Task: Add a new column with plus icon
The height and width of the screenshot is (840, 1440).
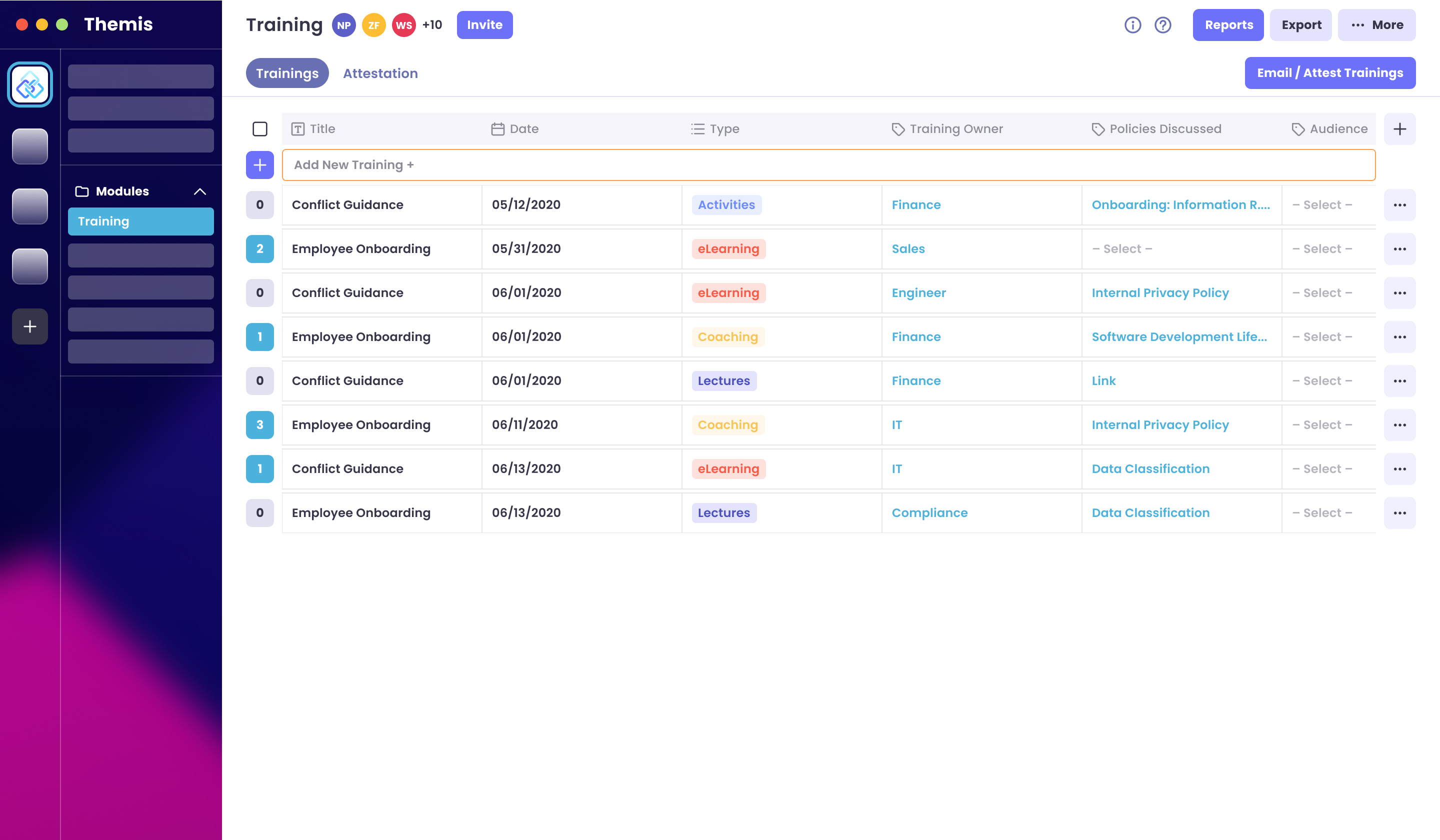Action: (x=1399, y=129)
